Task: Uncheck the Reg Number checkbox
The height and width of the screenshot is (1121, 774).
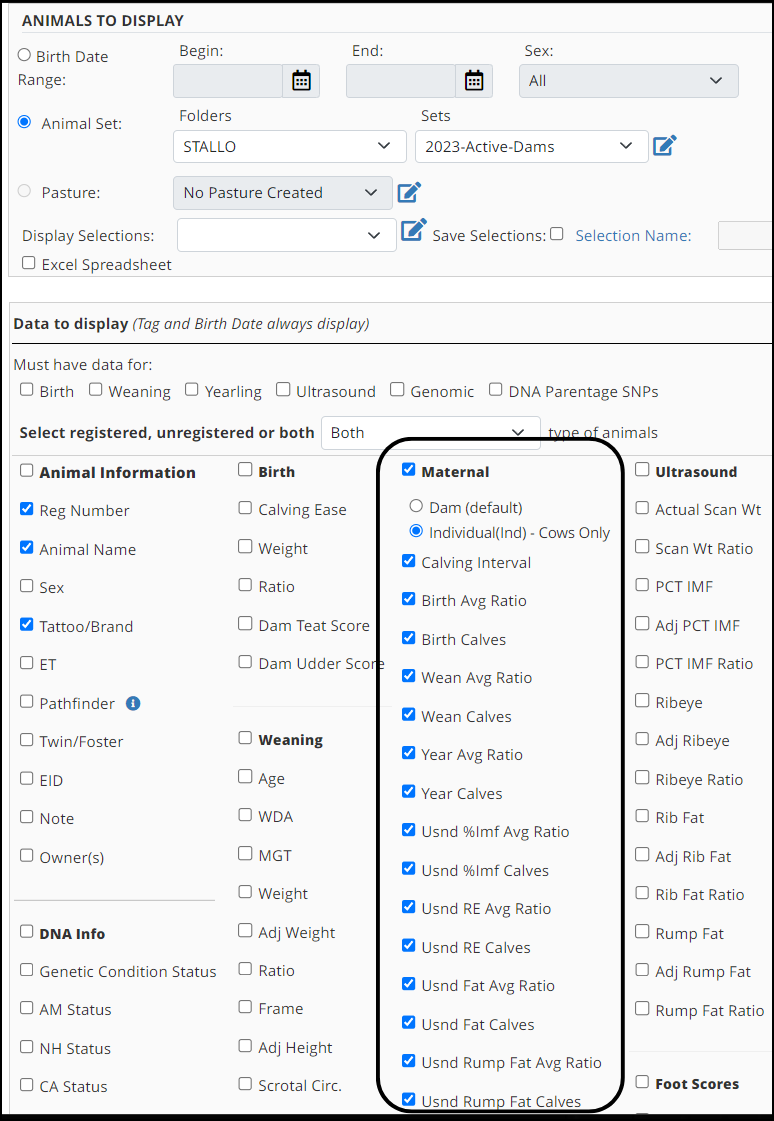Action: coord(26,509)
